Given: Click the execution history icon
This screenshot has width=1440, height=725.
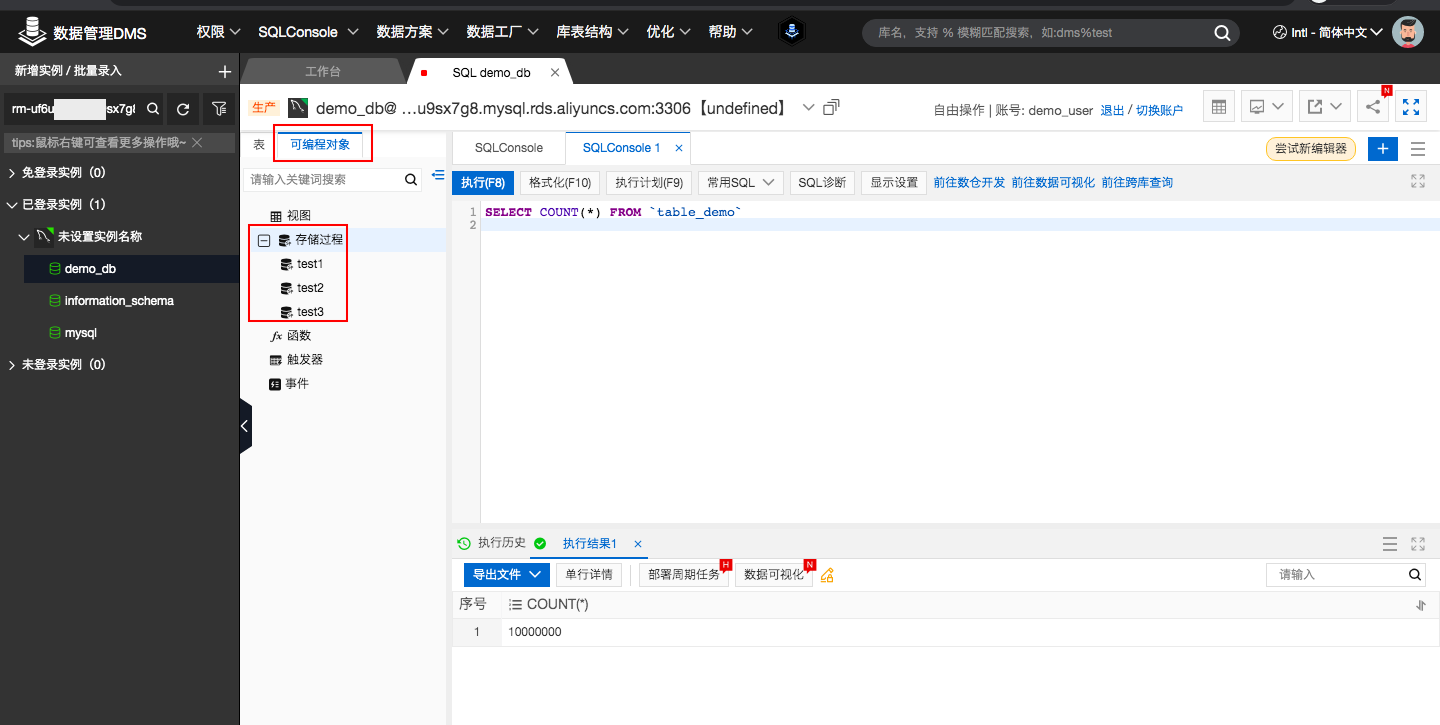Looking at the screenshot, I should coord(463,543).
